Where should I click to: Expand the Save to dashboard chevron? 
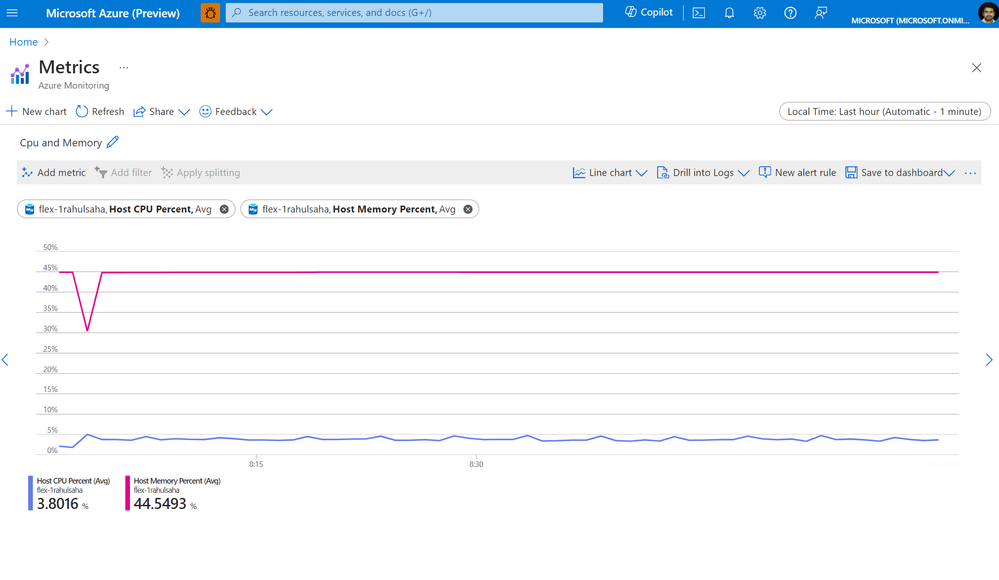(949, 173)
